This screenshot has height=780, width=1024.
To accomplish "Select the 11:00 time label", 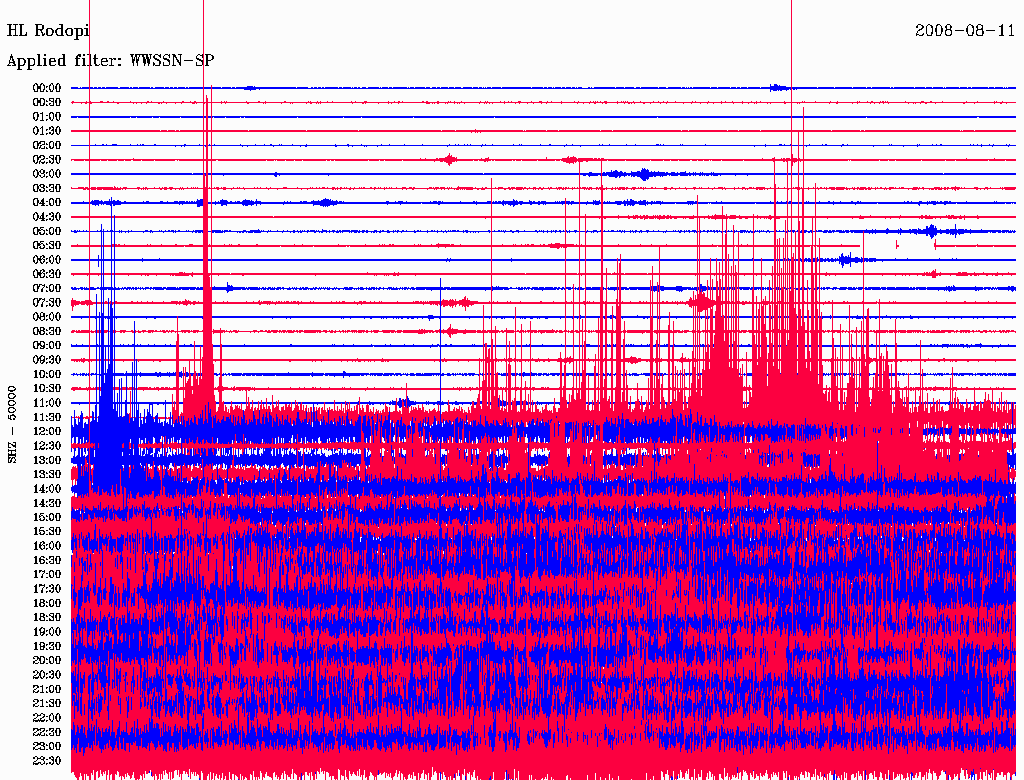I will click(x=47, y=403).
